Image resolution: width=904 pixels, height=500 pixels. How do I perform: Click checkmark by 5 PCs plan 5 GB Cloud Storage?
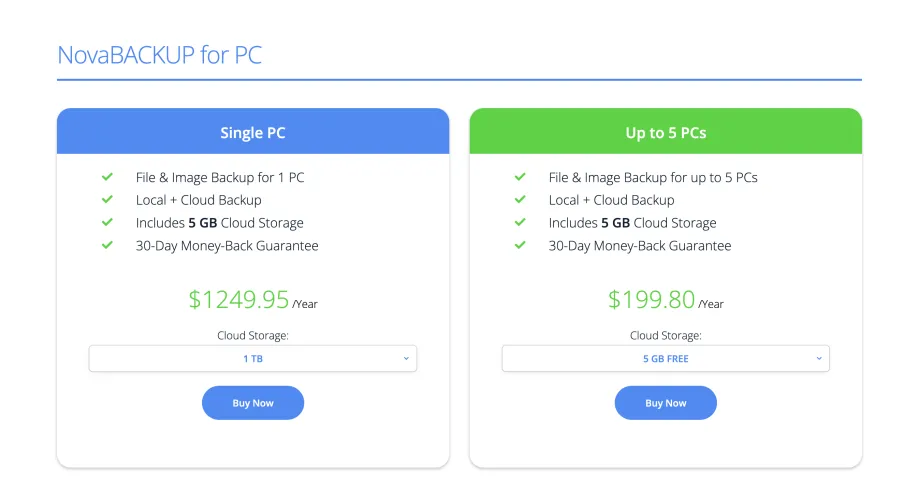(x=520, y=223)
